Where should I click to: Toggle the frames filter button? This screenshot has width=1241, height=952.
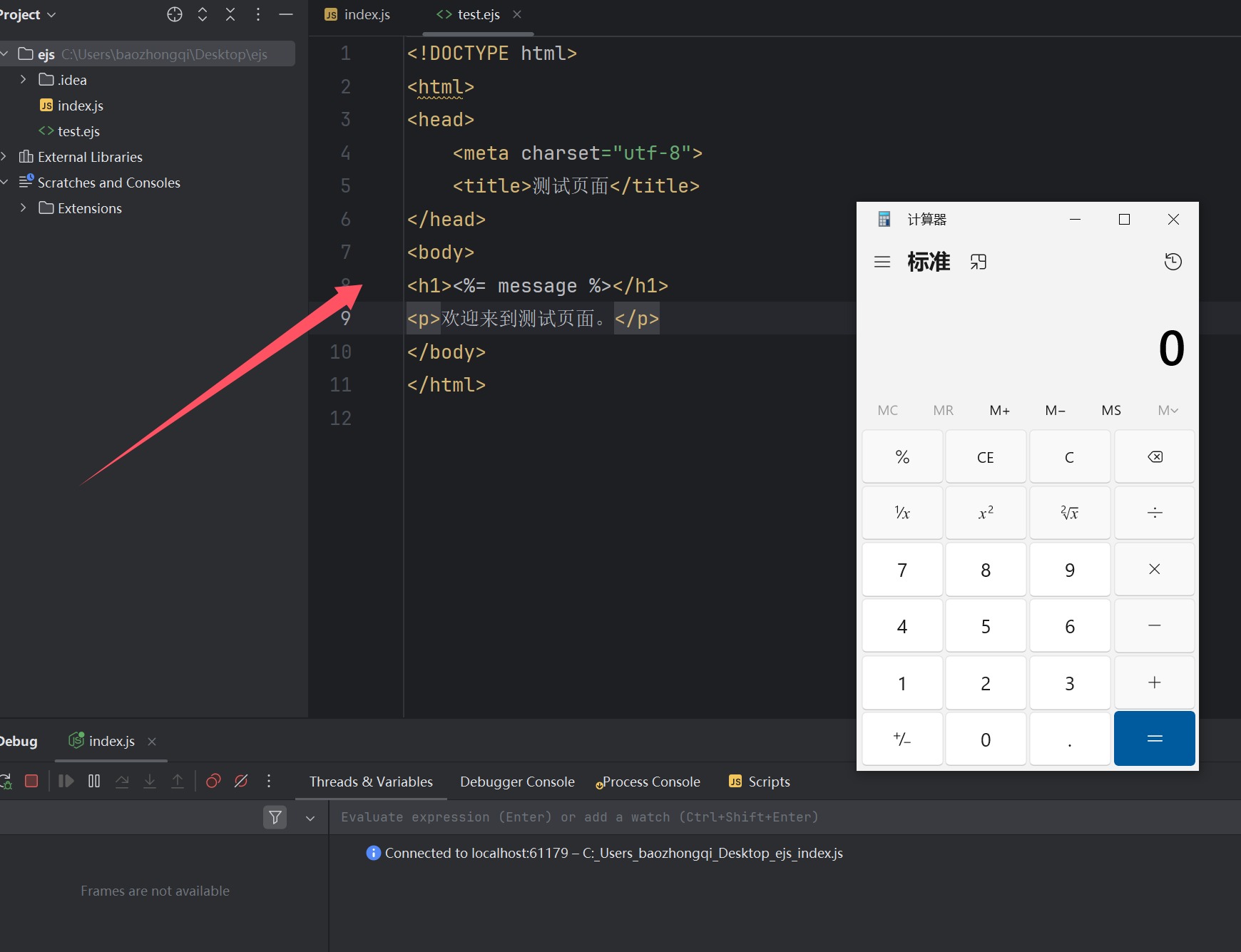(275, 817)
